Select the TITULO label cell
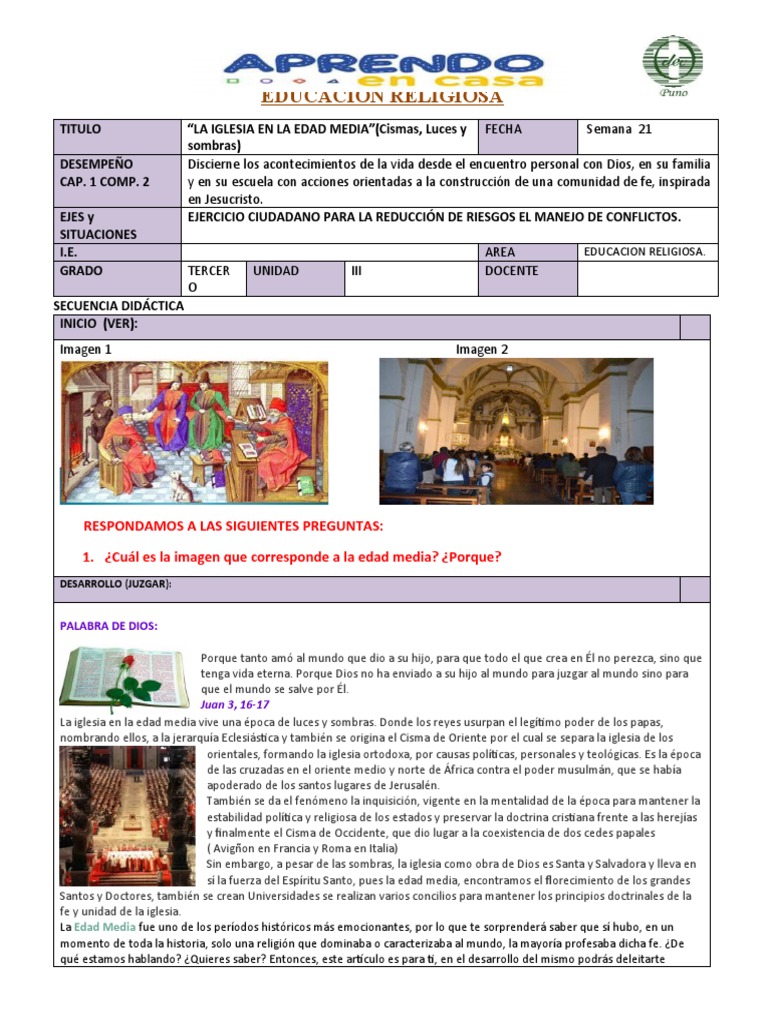 click(x=118, y=136)
